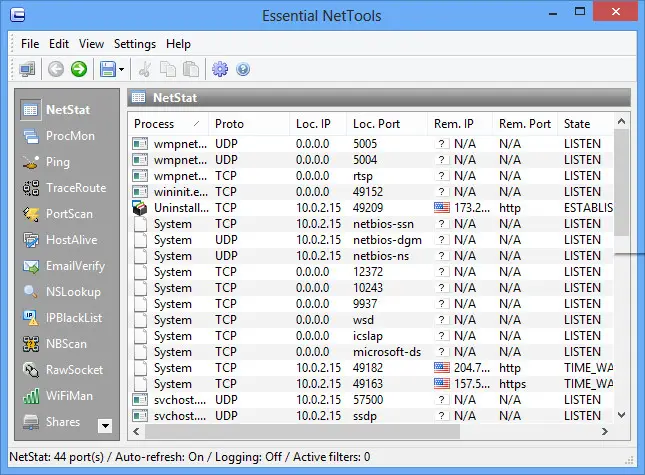The width and height of the screenshot is (645, 475).
Task: Click the https remote port cell
Action: pyautogui.click(x=513, y=384)
